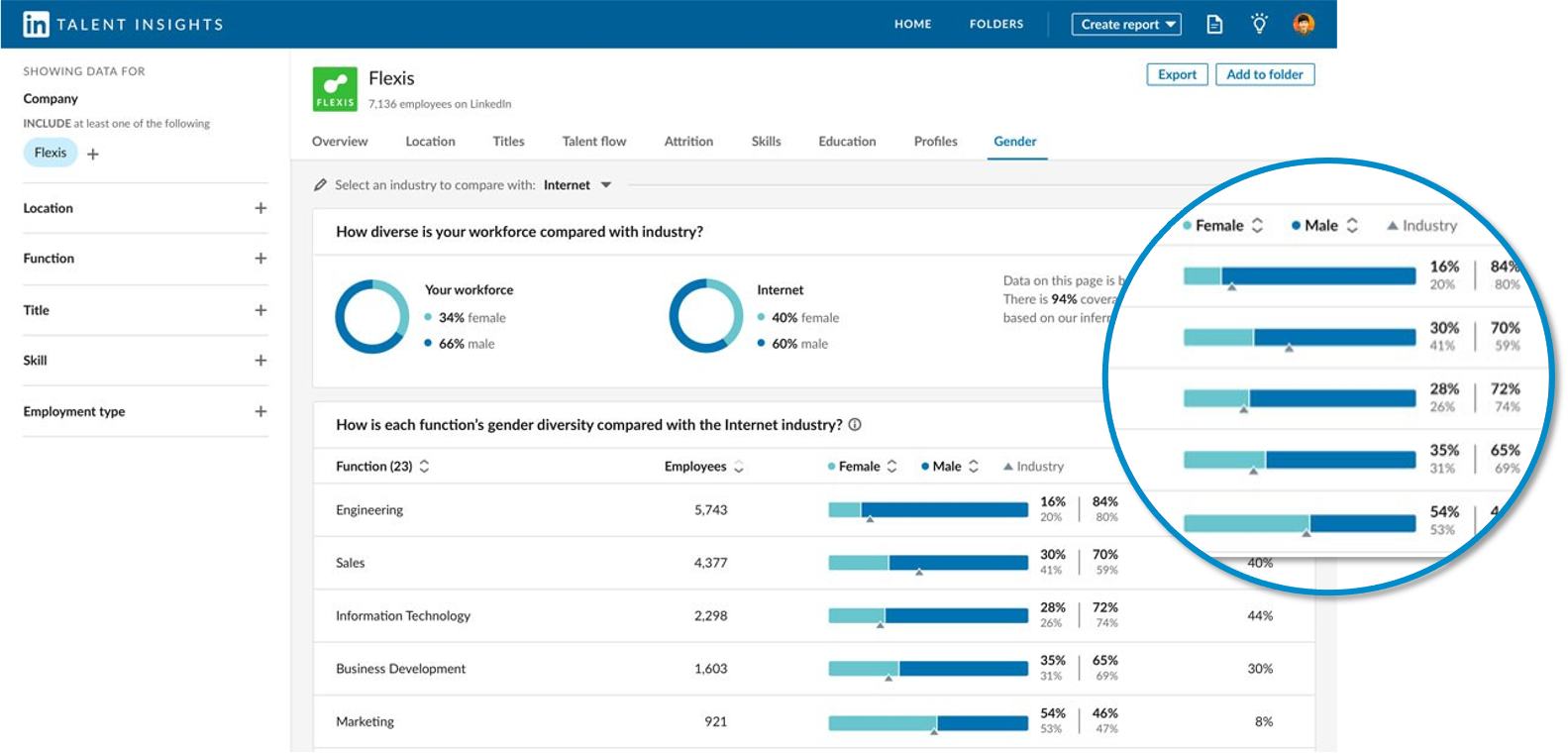Image resolution: width=1568 pixels, height=753 pixels.
Task: Open the Create report dropdown
Action: click(x=1126, y=24)
